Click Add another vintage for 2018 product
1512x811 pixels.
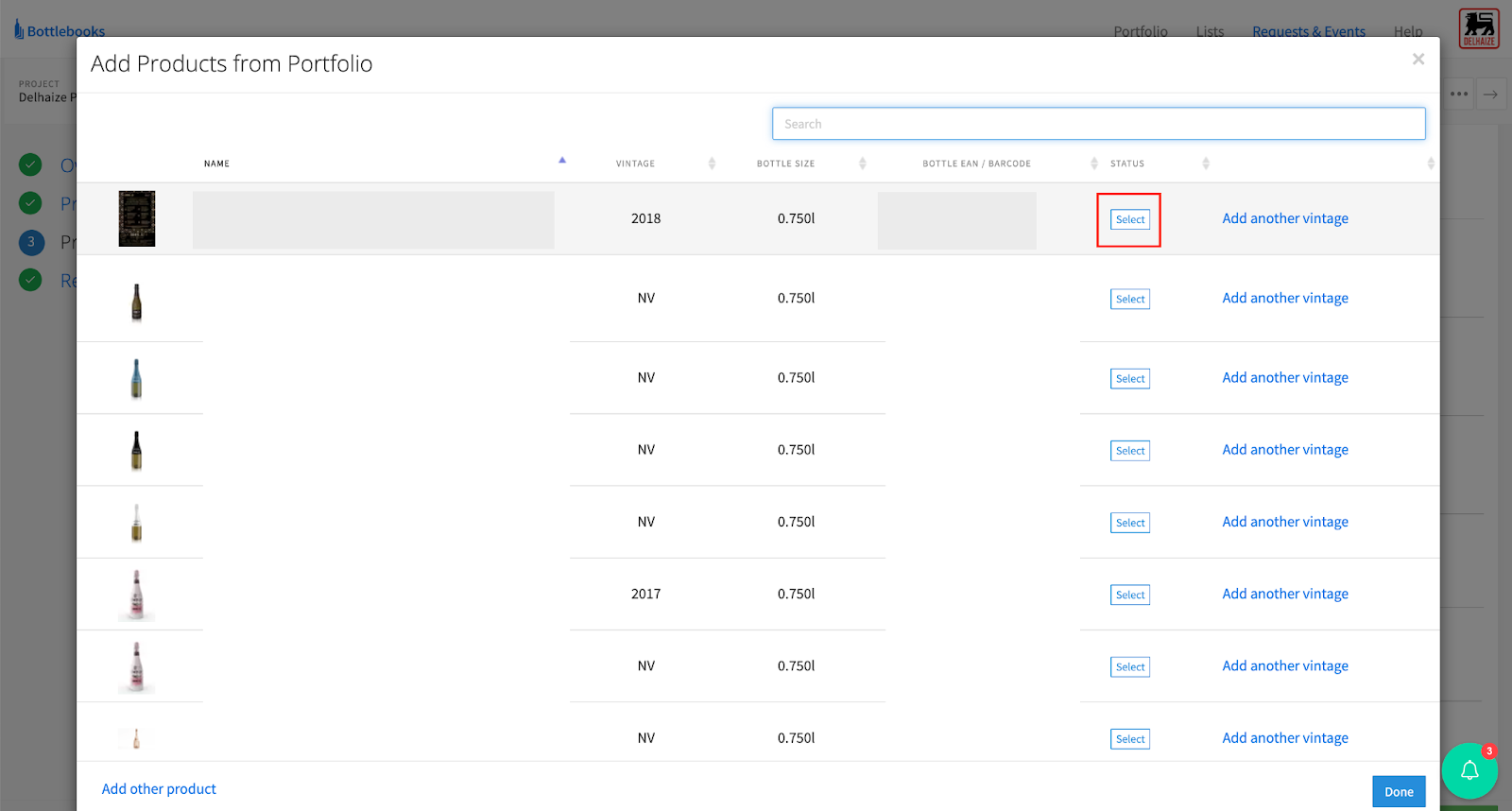(1285, 218)
